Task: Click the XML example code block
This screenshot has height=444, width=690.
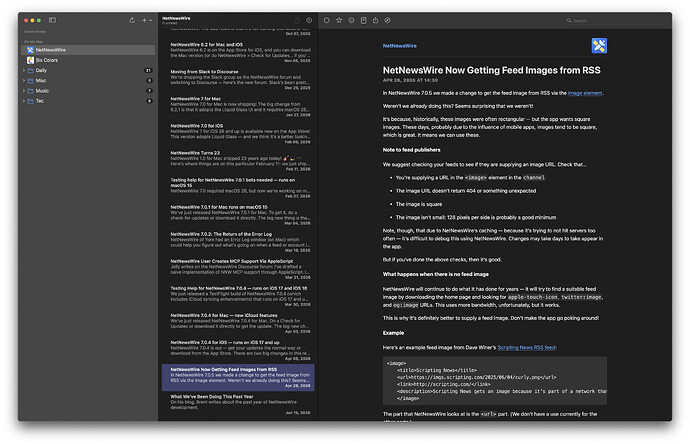Action: (495, 381)
